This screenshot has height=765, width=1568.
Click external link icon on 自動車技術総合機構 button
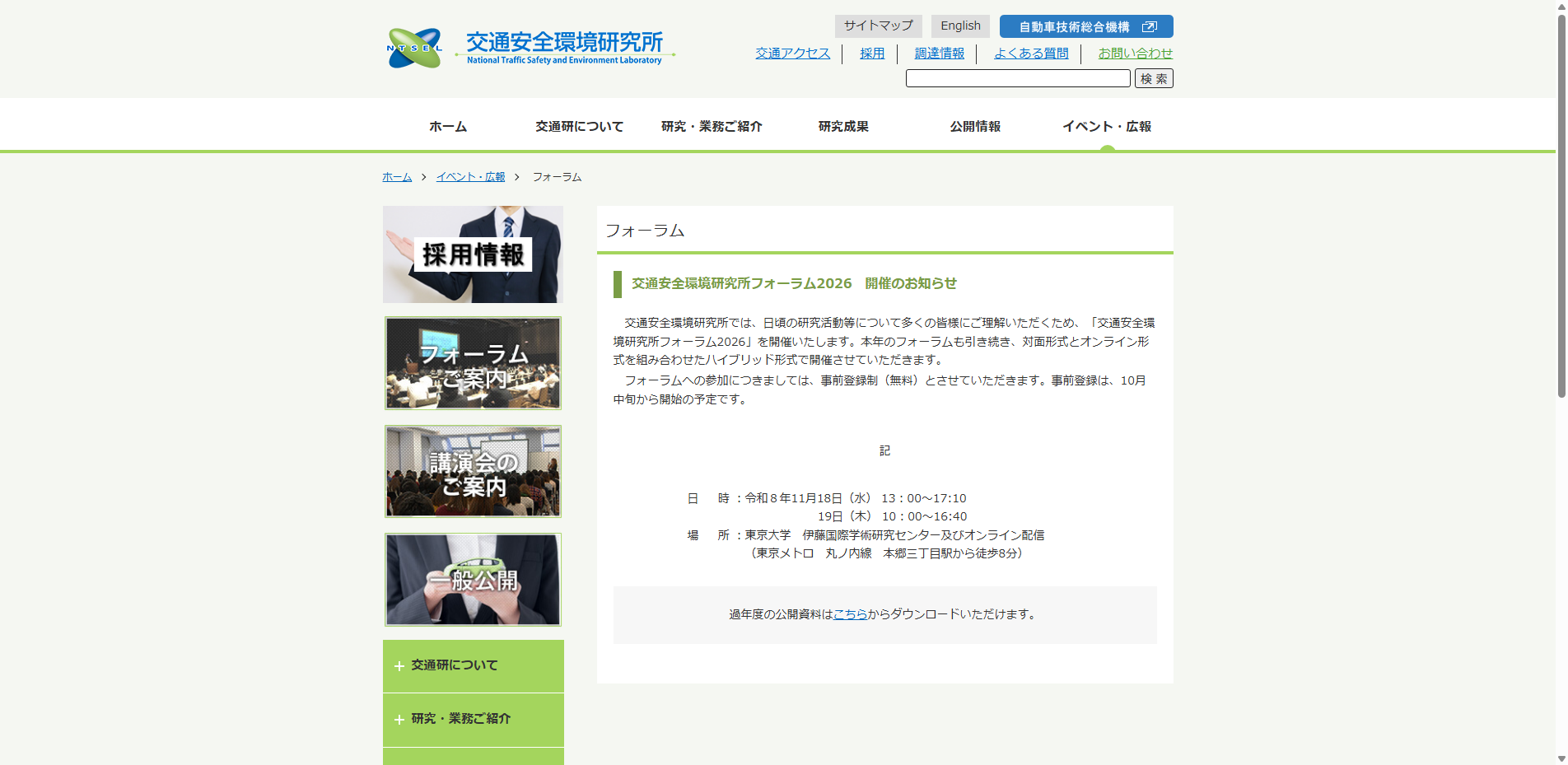coord(1150,27)
